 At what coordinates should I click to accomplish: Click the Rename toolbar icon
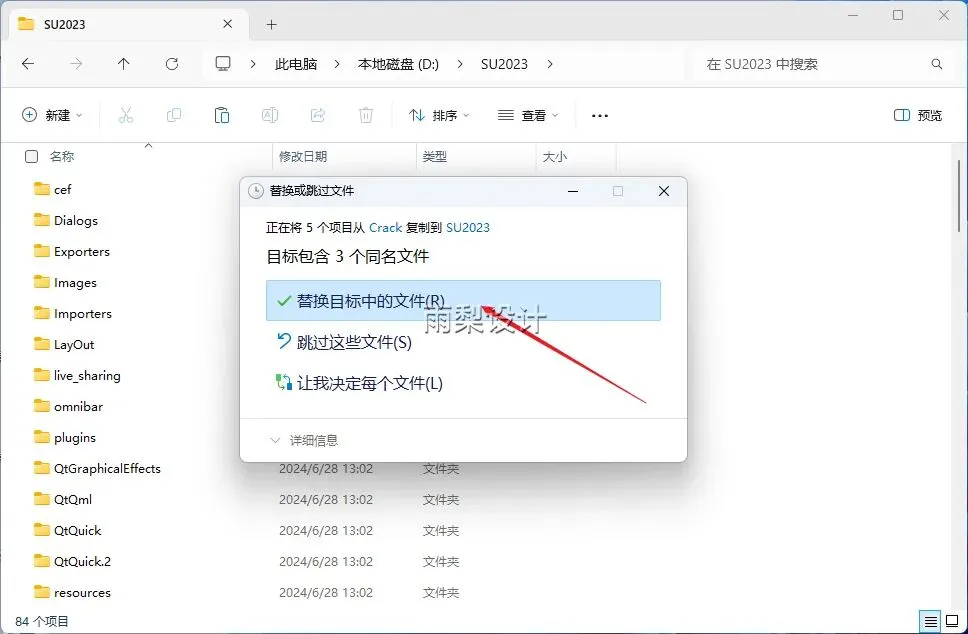270,115
